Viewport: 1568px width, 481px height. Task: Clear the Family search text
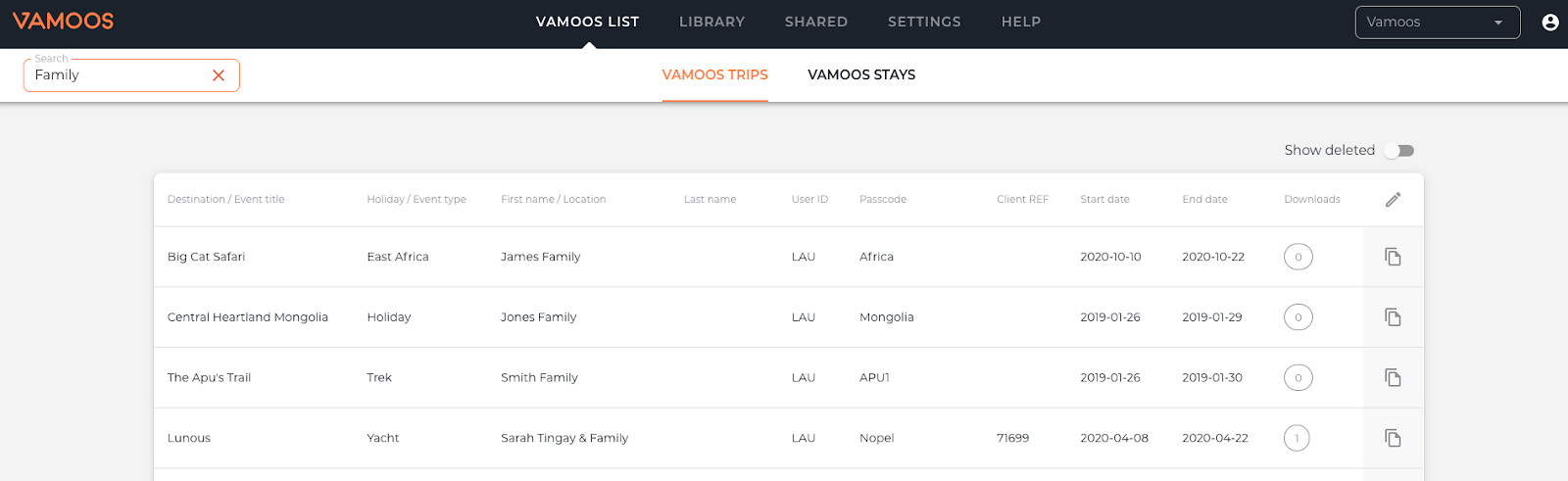click(x=219, y=75)
